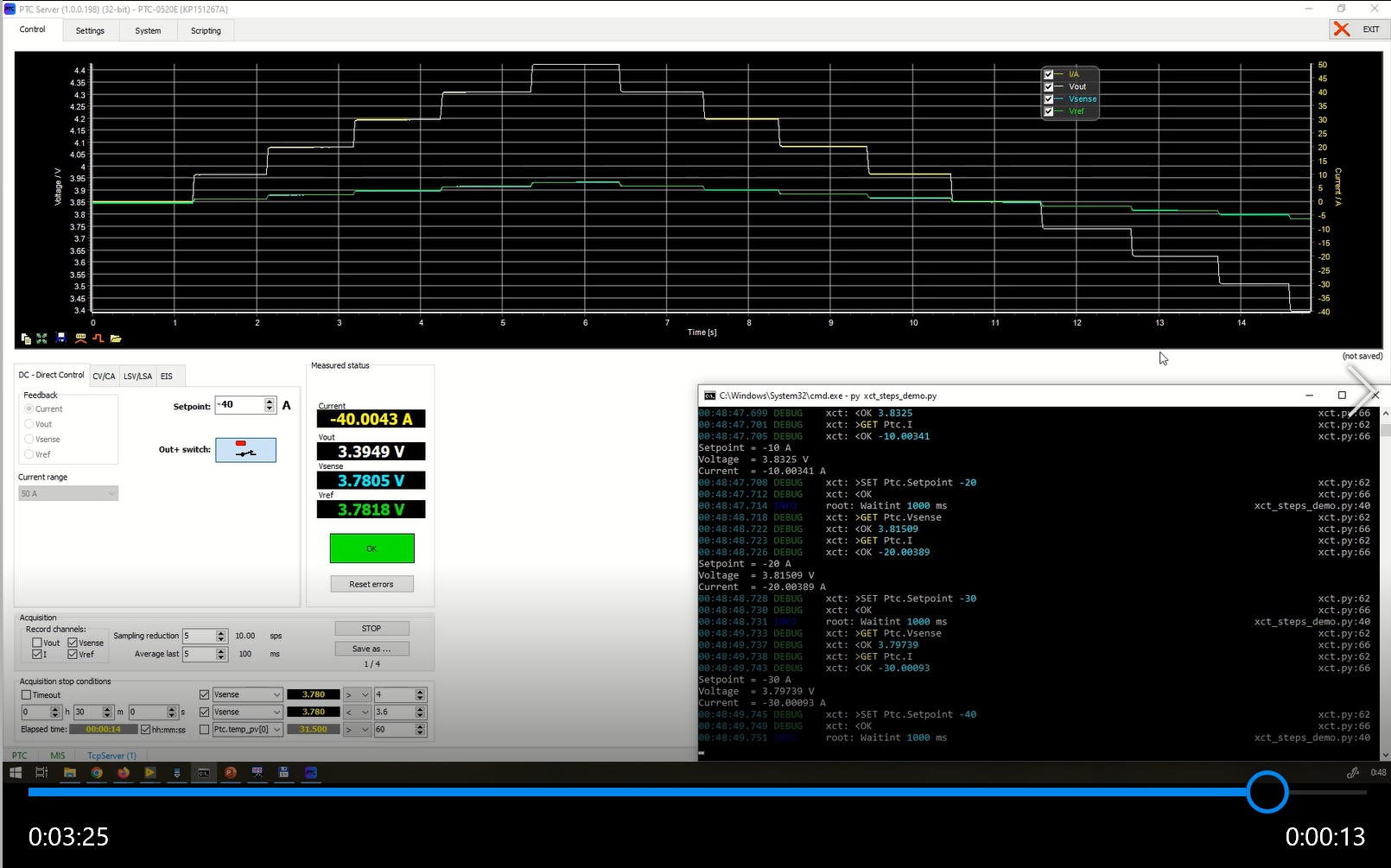
Task: Open Google Chrome from the taskbar
Action: [97, 773]
